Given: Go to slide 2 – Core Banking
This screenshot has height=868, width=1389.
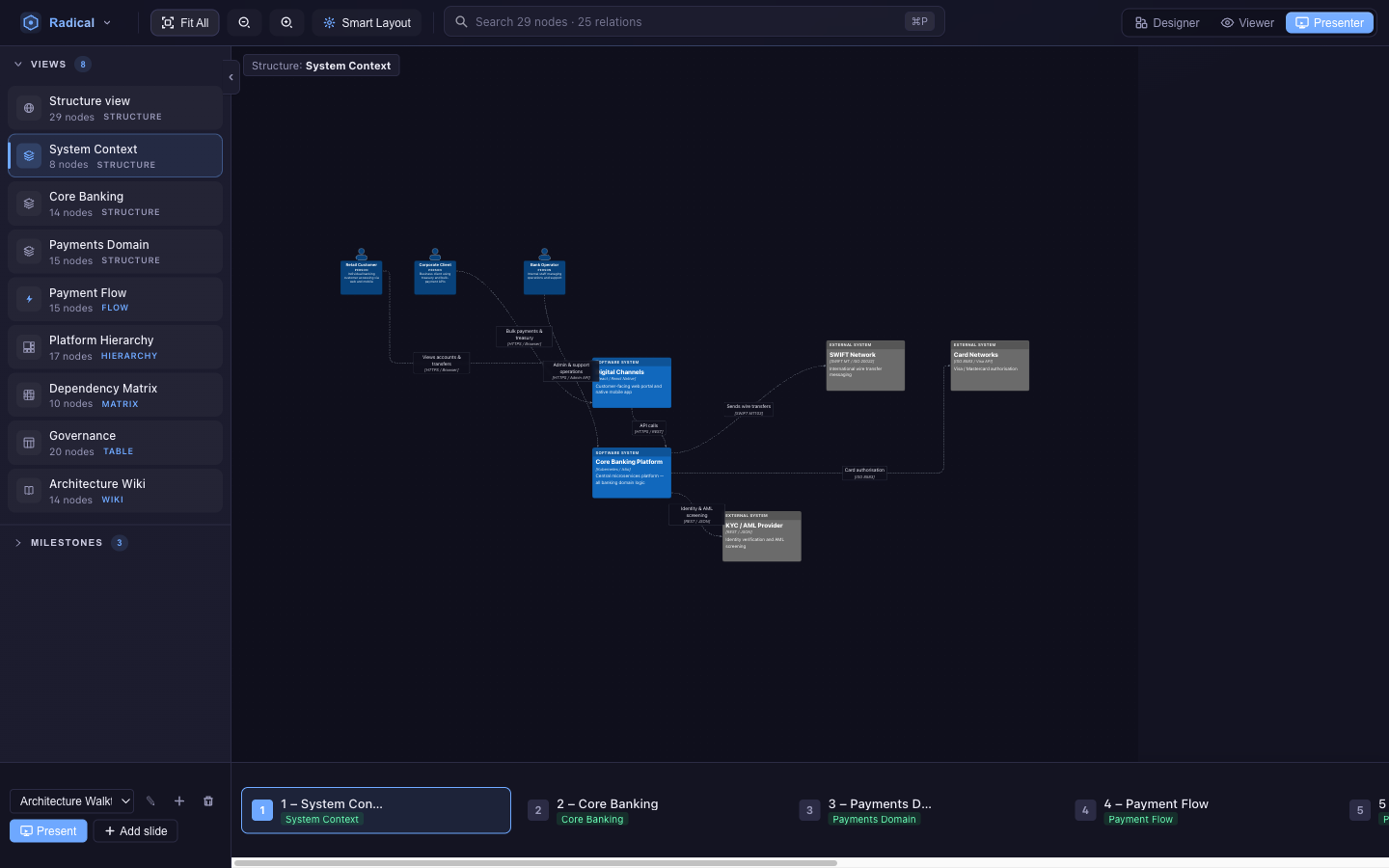Looking at the screenshot, I should (652, 811).
